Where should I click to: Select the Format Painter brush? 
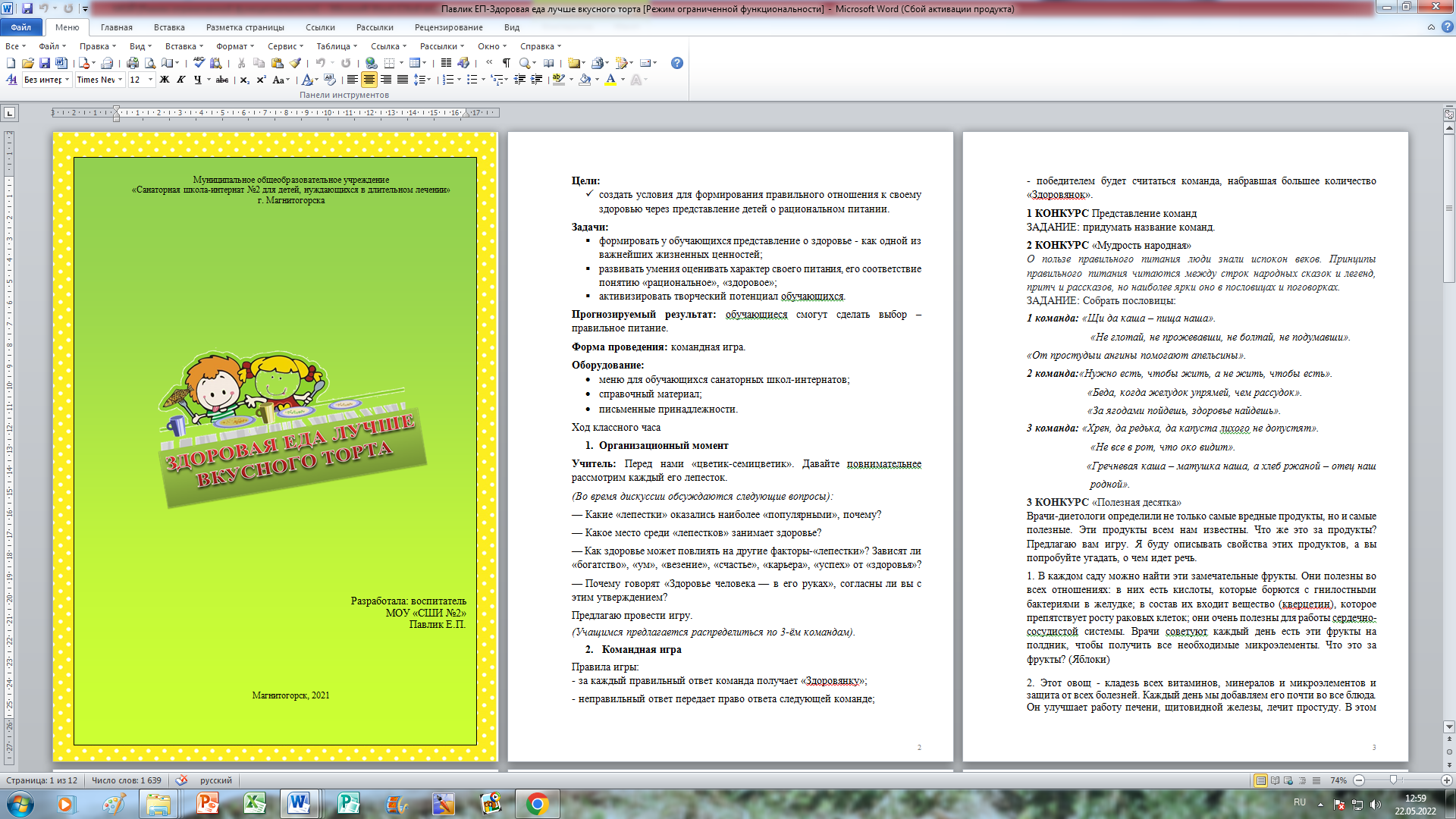295,63
